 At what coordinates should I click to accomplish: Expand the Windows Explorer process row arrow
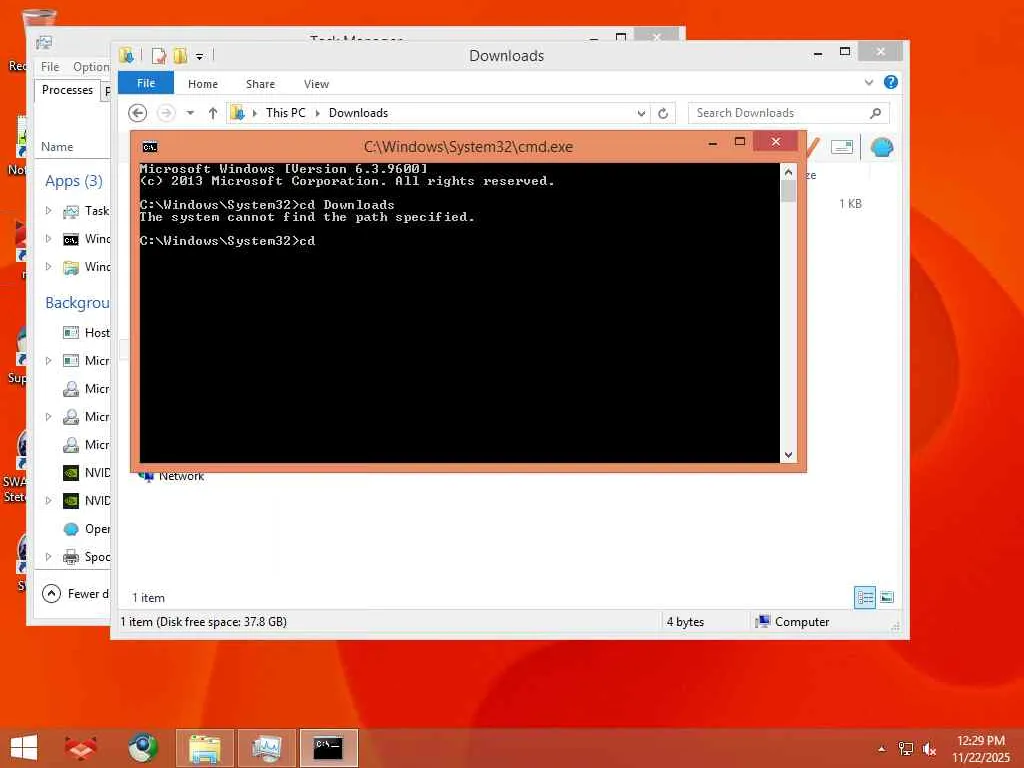point(48,266)
